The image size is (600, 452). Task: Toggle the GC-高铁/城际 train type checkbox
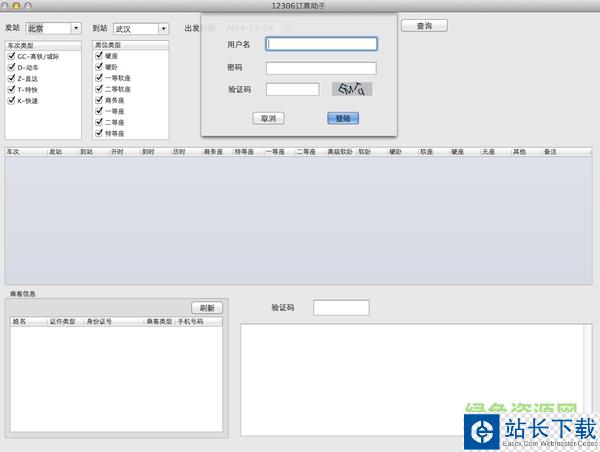pos(10,56)
